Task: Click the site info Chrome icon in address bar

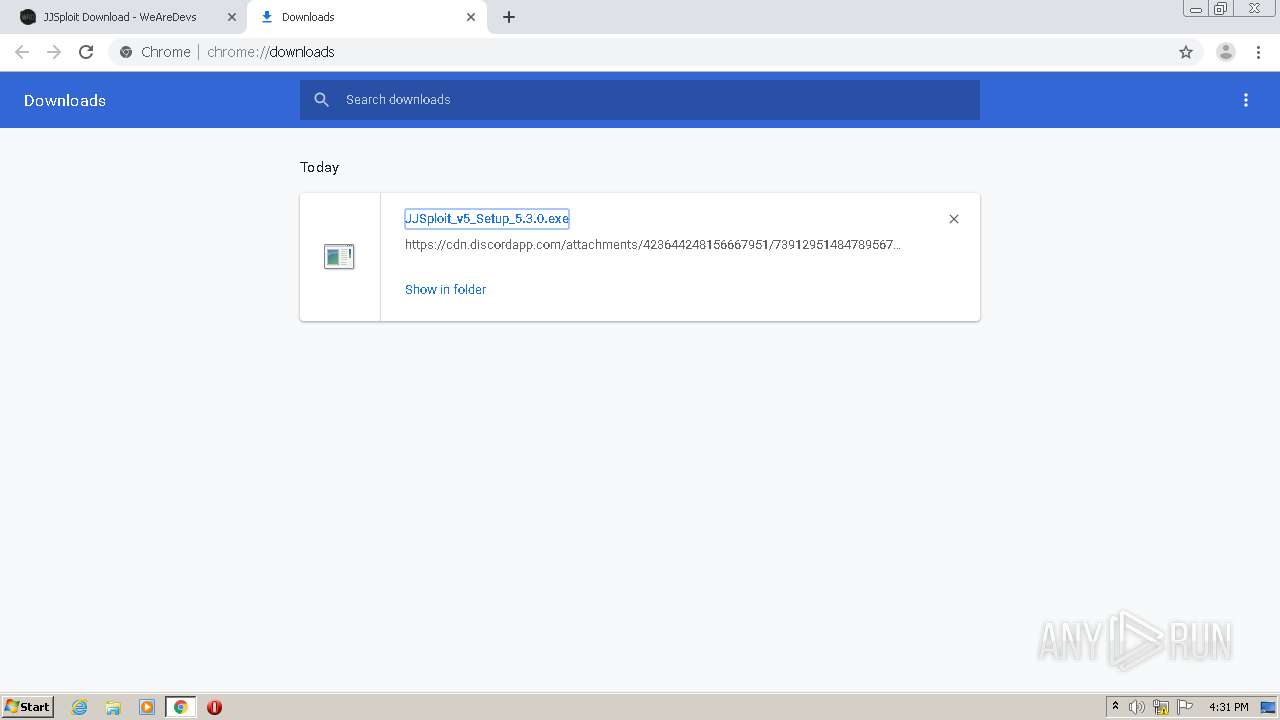Action: coord(126,52)
